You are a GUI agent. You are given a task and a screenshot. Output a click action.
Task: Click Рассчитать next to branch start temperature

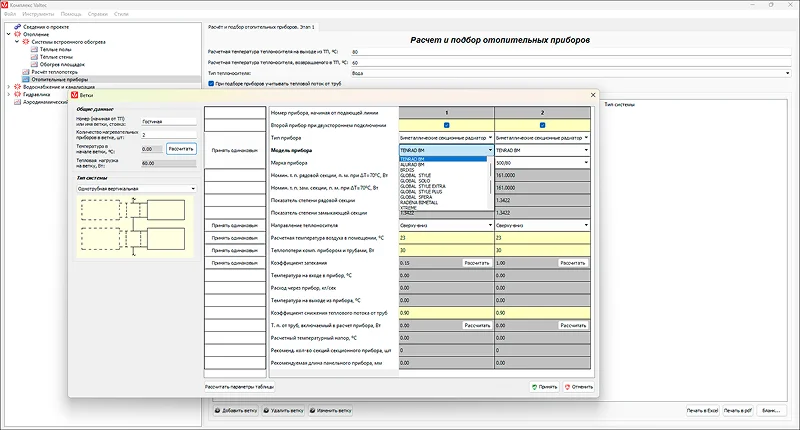181,149
